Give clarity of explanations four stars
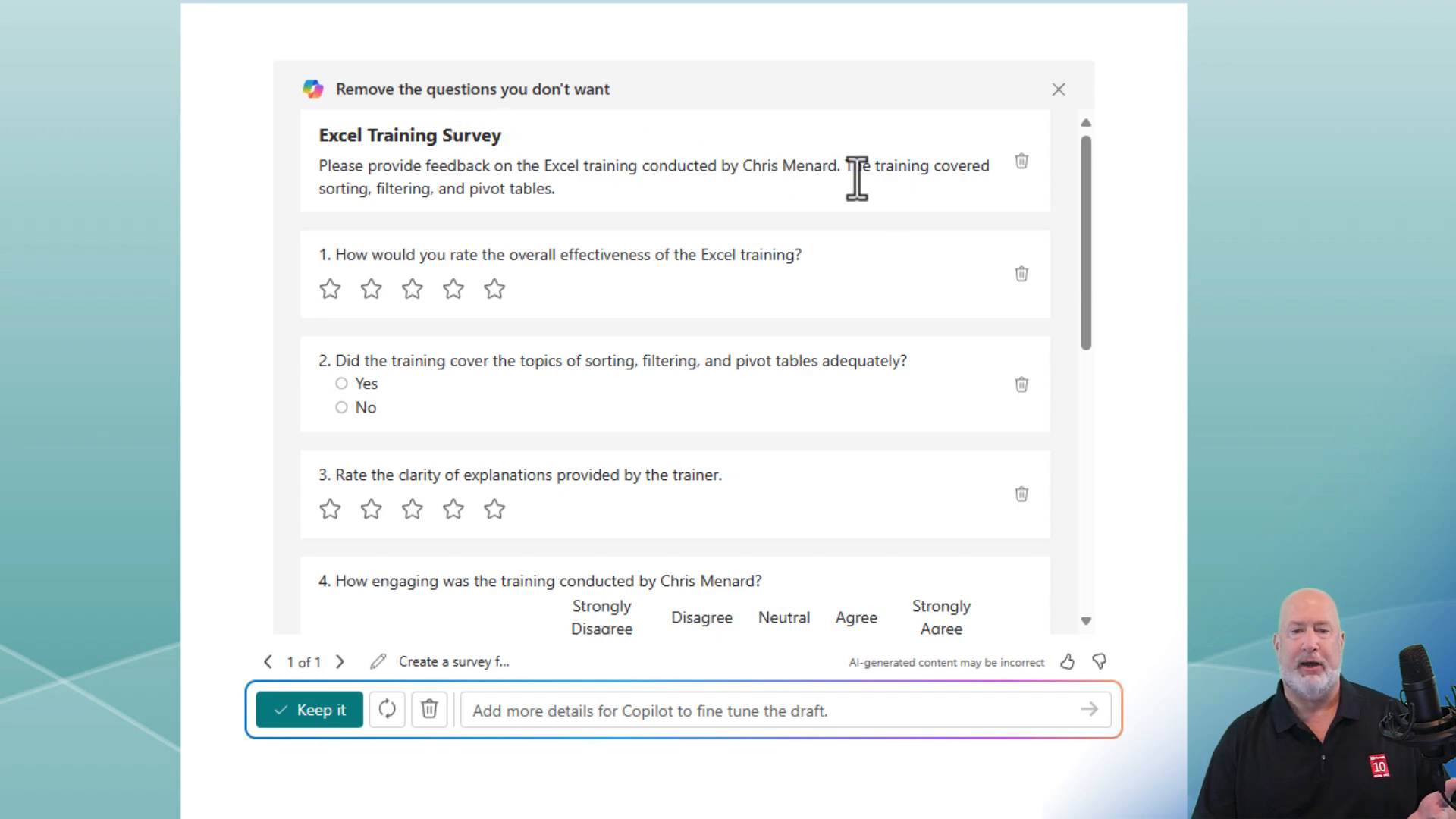Screen dimensions: 1456x819 point(453,509)
